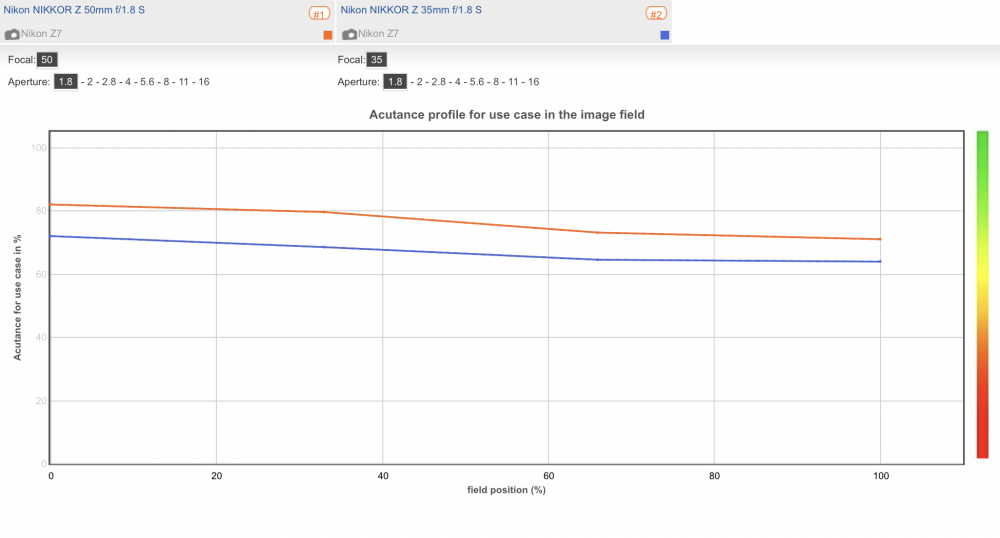Open the Nikon NIKKOR Z 50mm f/1.8 S link
The width and height of the screenshot is (1000, 538).
[x=74, y=10]
